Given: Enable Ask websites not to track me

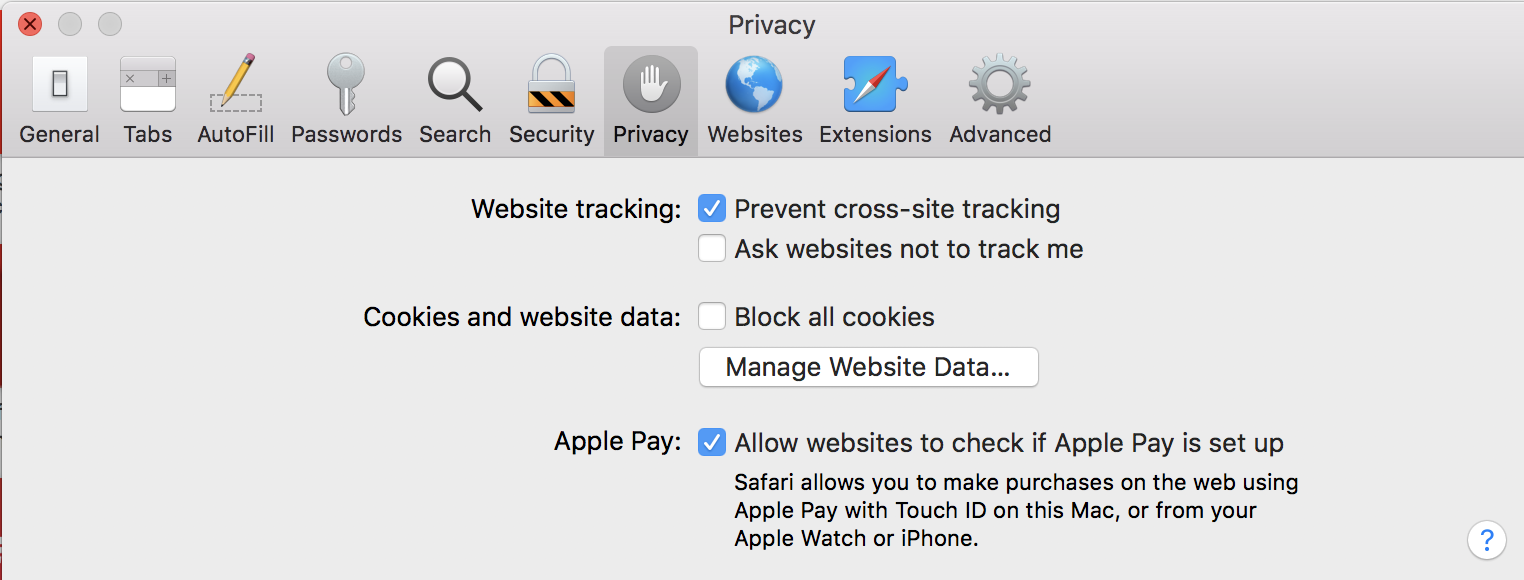Looking at the screenshot, I should (x=712, y=249).
